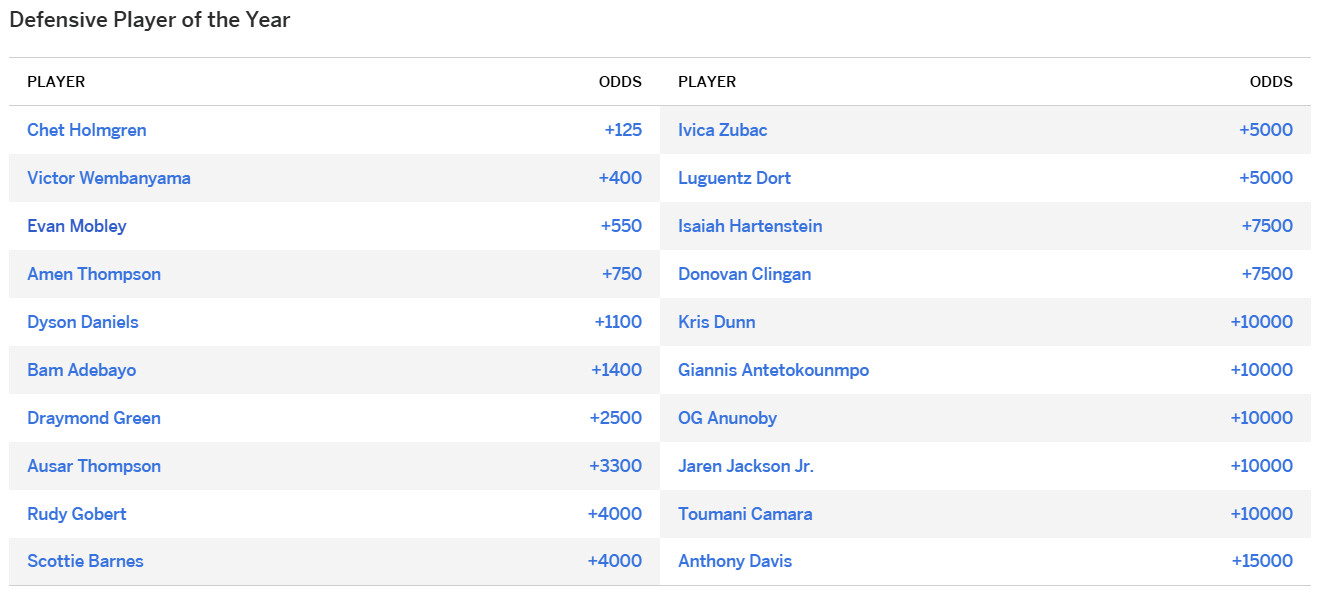The height and width of the screenshot is (590, 1318).
Task: Open Chet Holmgren's player page
Action: pyautogui.click(x=87, y=130)
